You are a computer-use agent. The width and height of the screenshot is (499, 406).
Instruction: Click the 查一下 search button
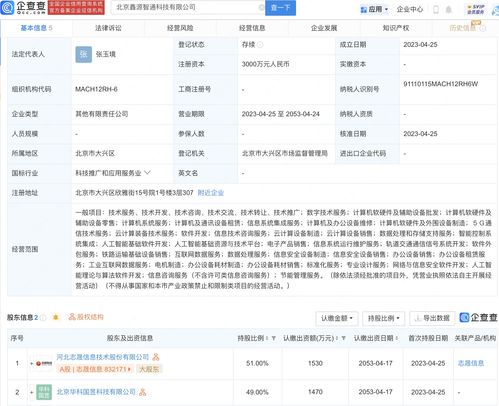280,7
